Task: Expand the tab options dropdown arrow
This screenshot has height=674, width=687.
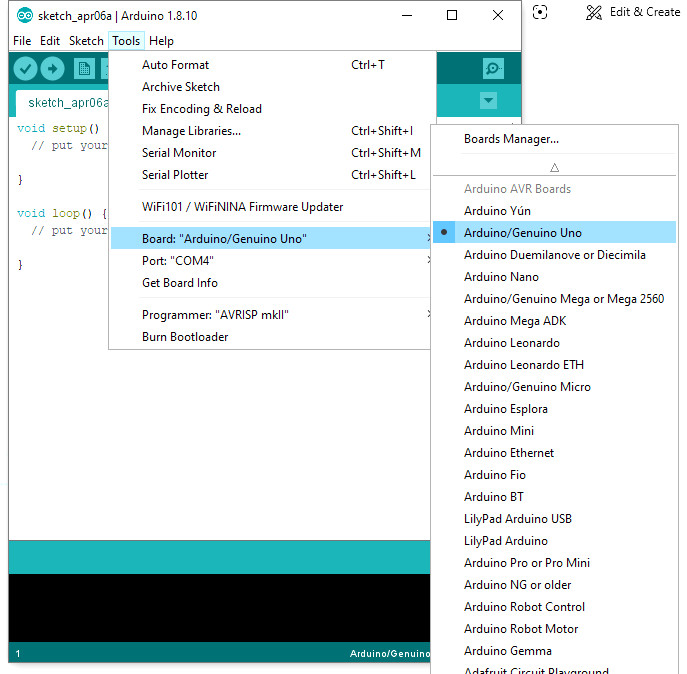Action: [x=489, y=100]
